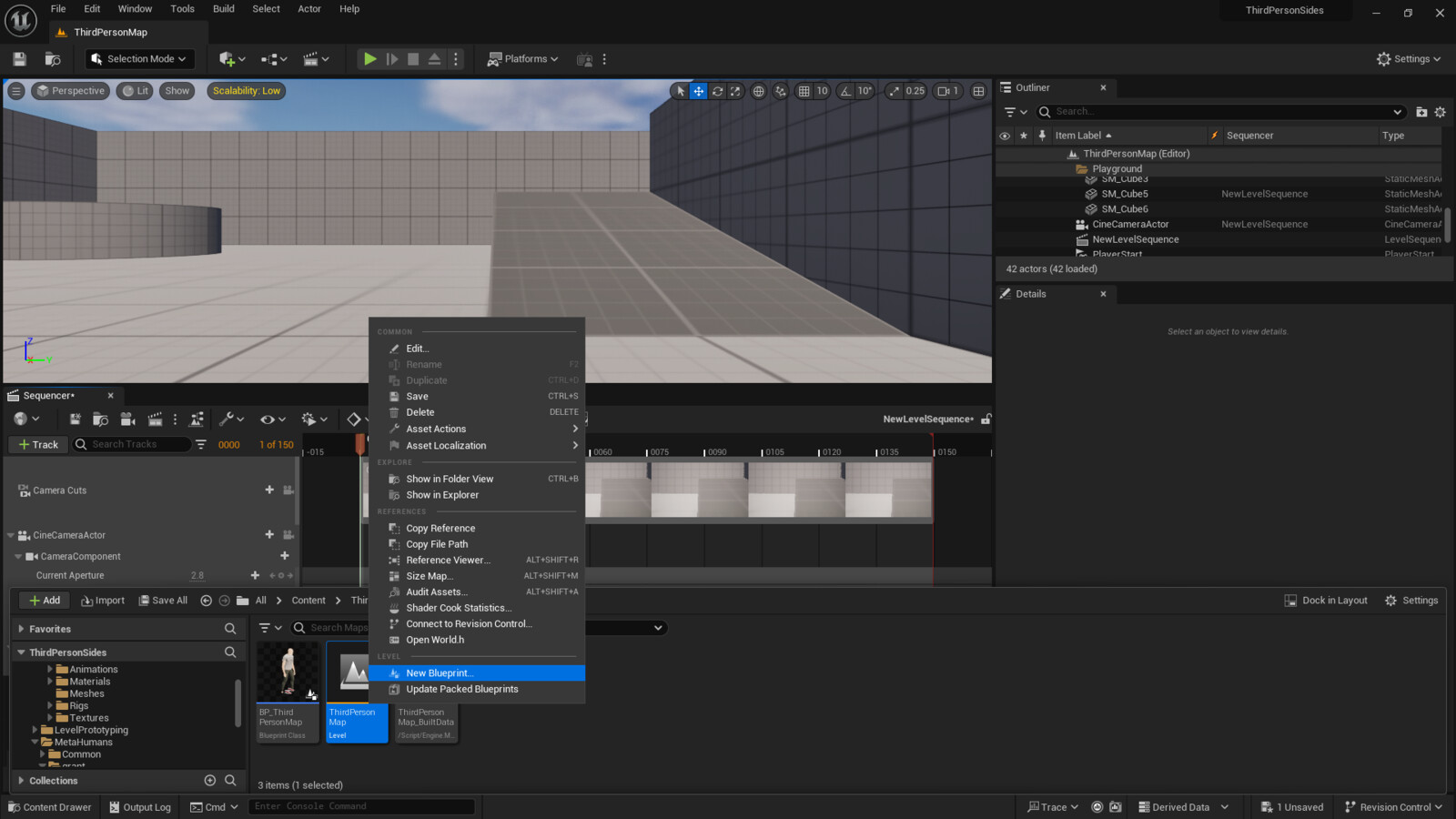Select Update Packed Blueprints menu entry
The image size is (1456, 819).
point(477,690)
